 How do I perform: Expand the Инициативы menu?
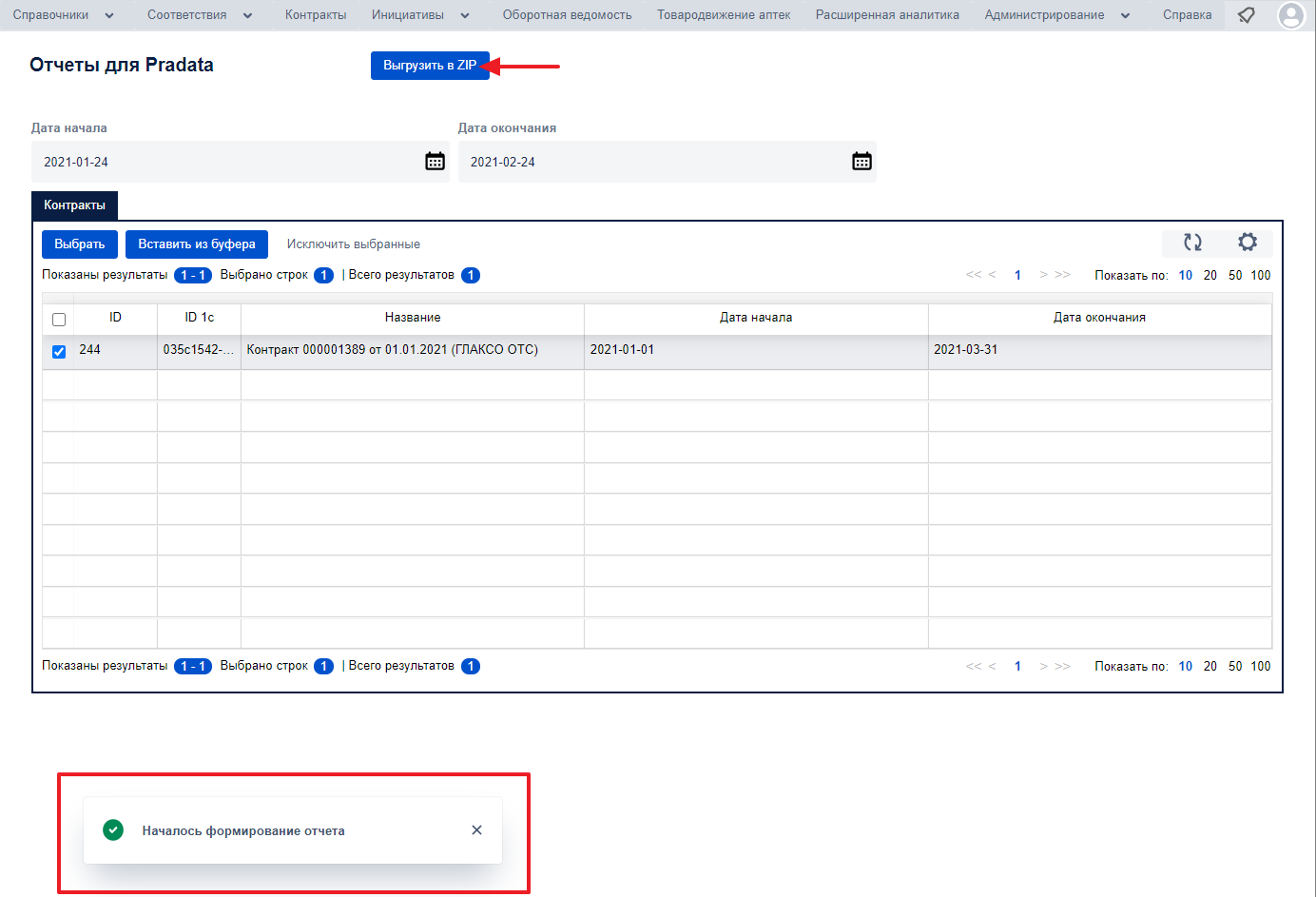click(x=420, y=15)
